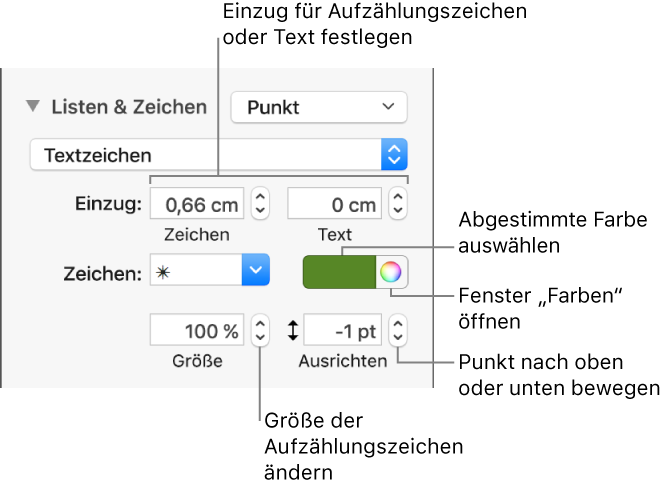Image resolution: width=668 pixels, height=490 pixels.
Task: Open the Farben window via color wheel
Action: tap(391, 270)
